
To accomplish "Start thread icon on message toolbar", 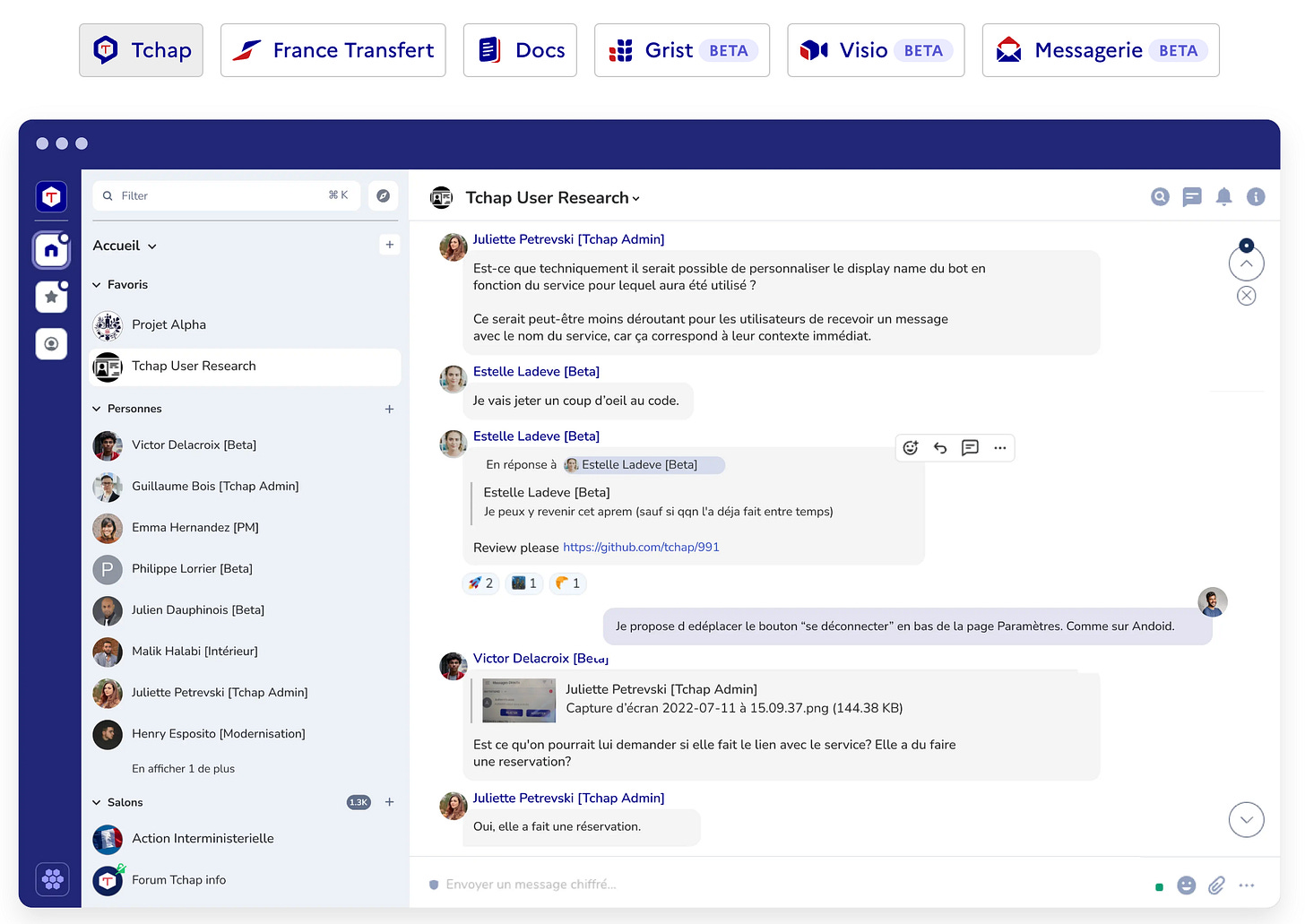I will [970, 448].
